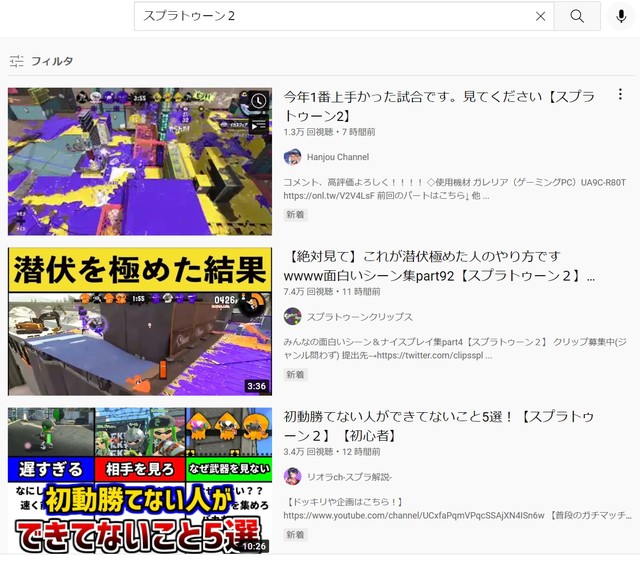Click the 3:36 duration badge
Screen dimensions: 640x567
256,386
